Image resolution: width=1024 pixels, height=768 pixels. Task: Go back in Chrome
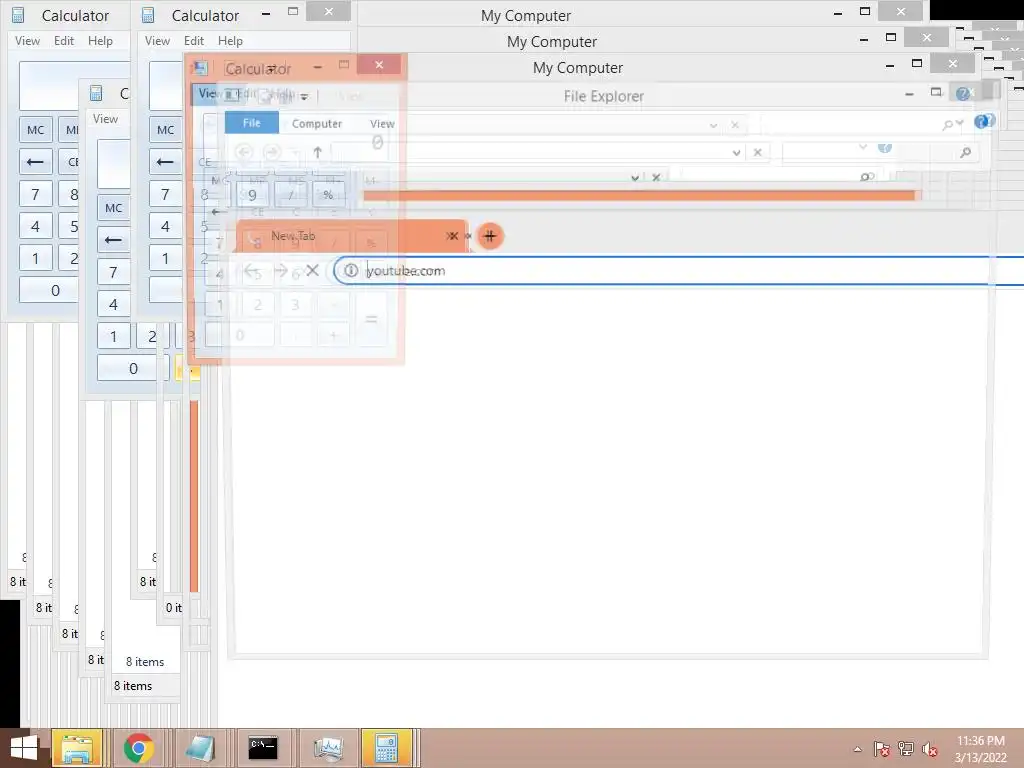[x=252, y=270]
